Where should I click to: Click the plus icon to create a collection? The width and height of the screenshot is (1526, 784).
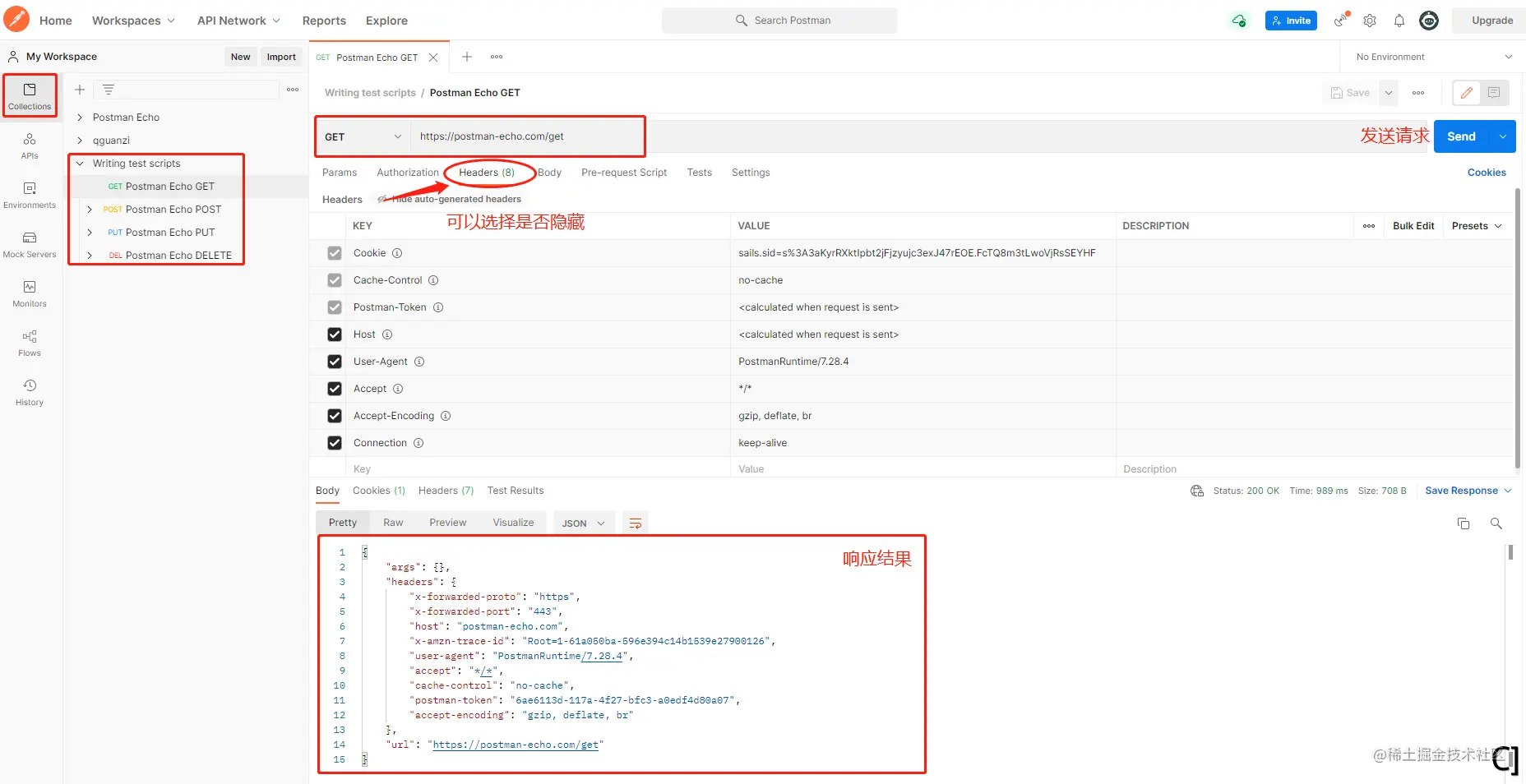(x=80, y=90)
